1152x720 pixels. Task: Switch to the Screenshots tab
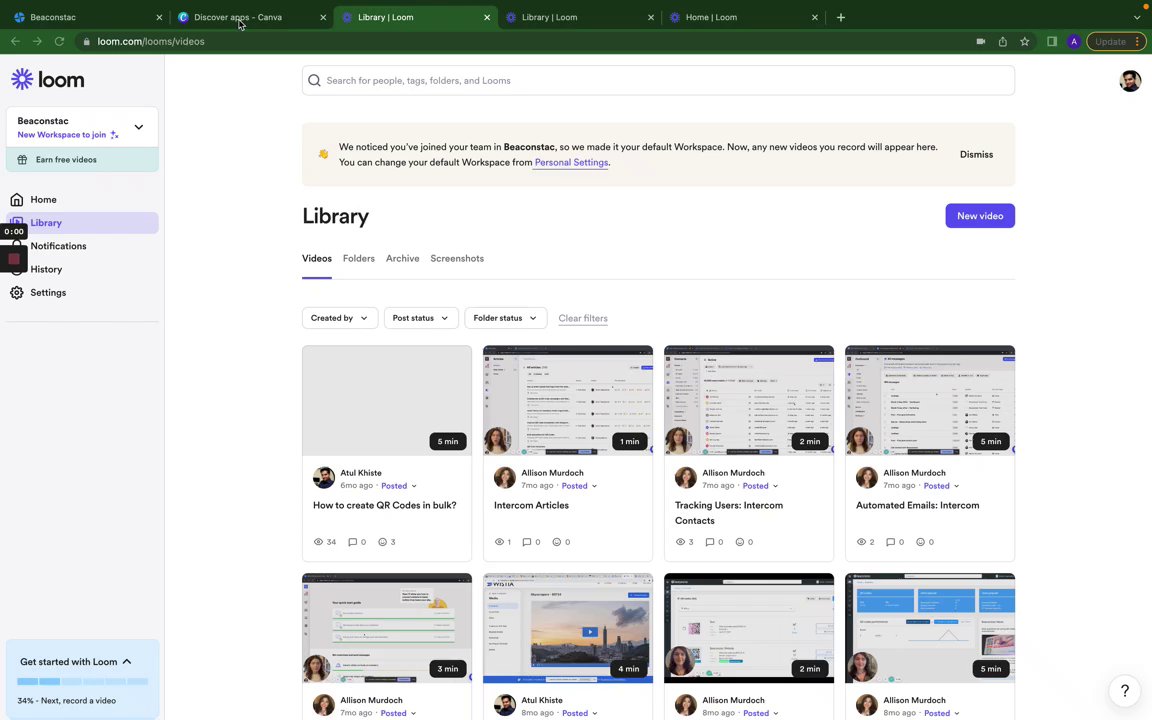457,259
